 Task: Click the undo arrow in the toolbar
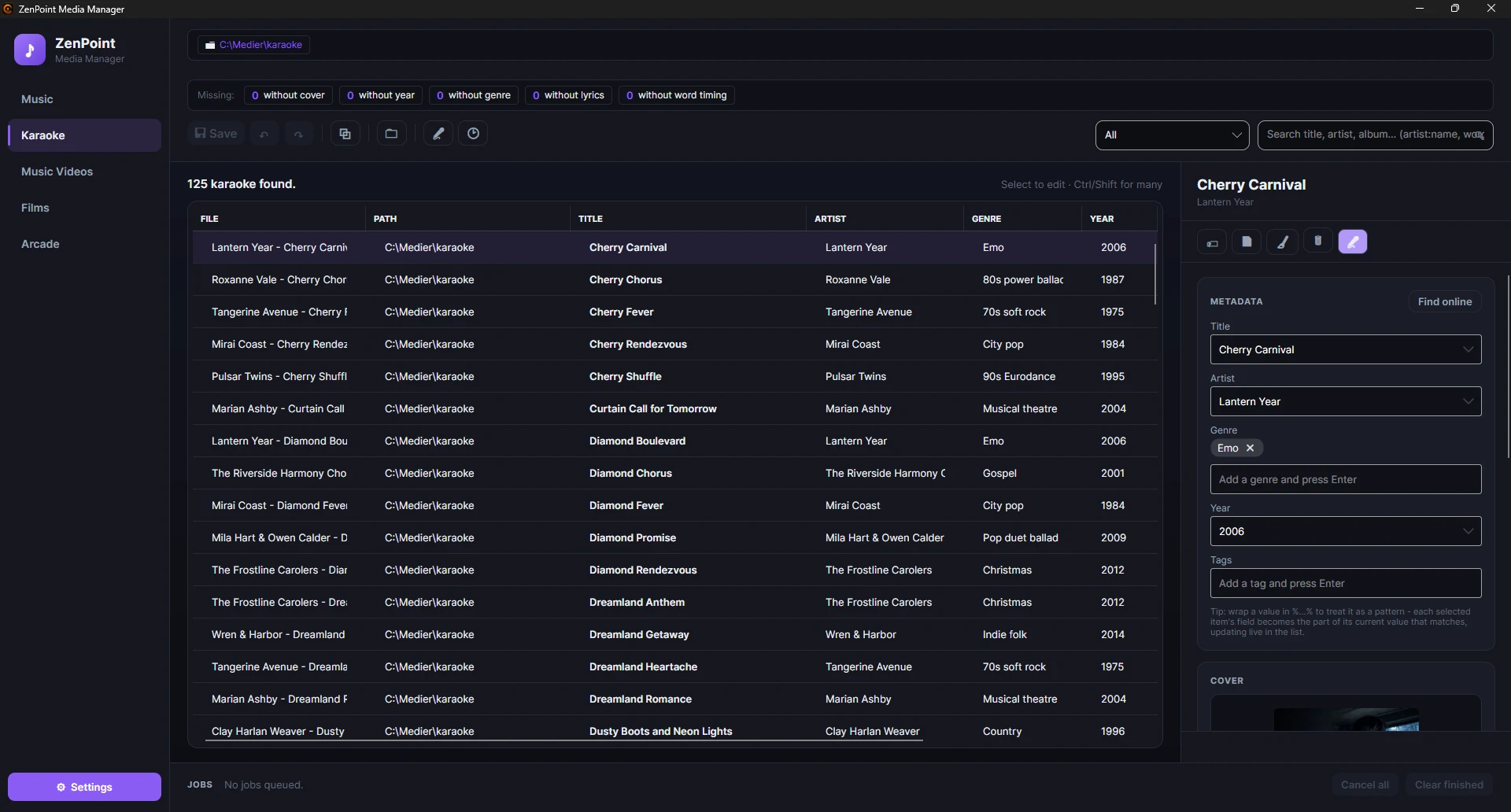click(x=264, y=134)
